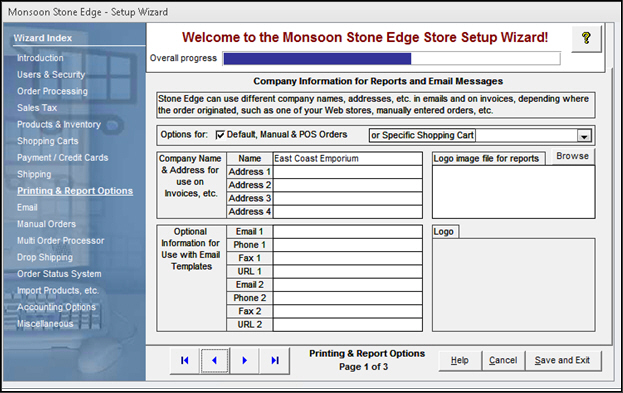Screen dimensions: 623x393
Task: Advance to next wizard page arrow
Action: [244, 360]
